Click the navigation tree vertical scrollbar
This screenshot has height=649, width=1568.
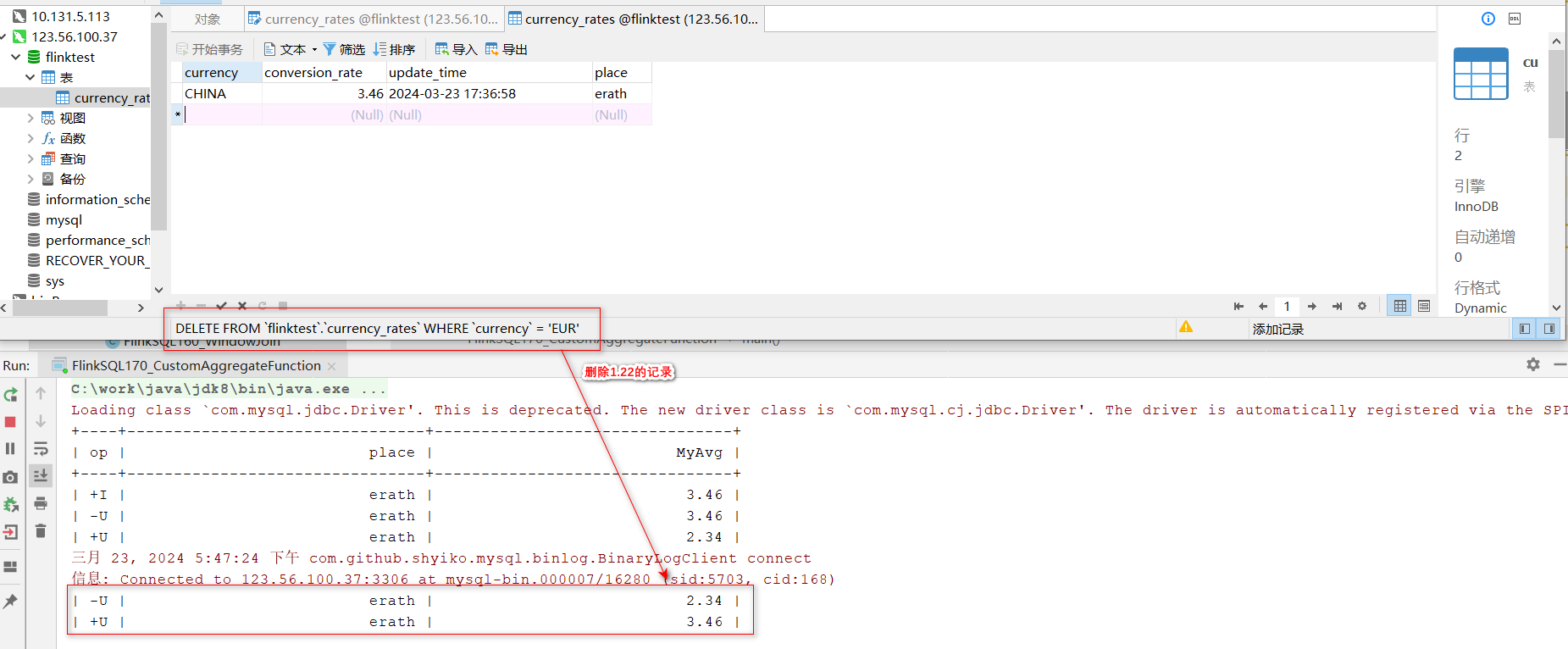(158, 127)
